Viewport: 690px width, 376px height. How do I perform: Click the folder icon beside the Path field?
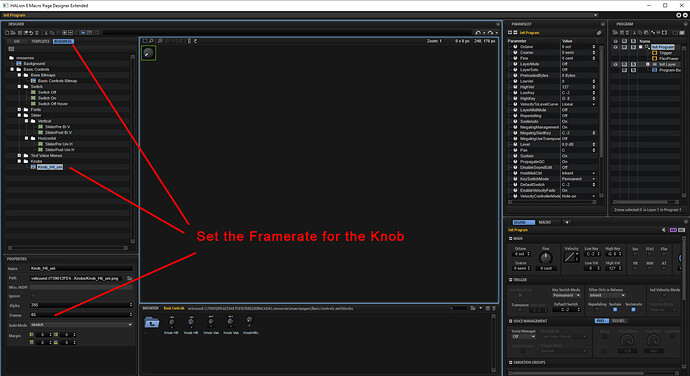[x=129, y=278]
